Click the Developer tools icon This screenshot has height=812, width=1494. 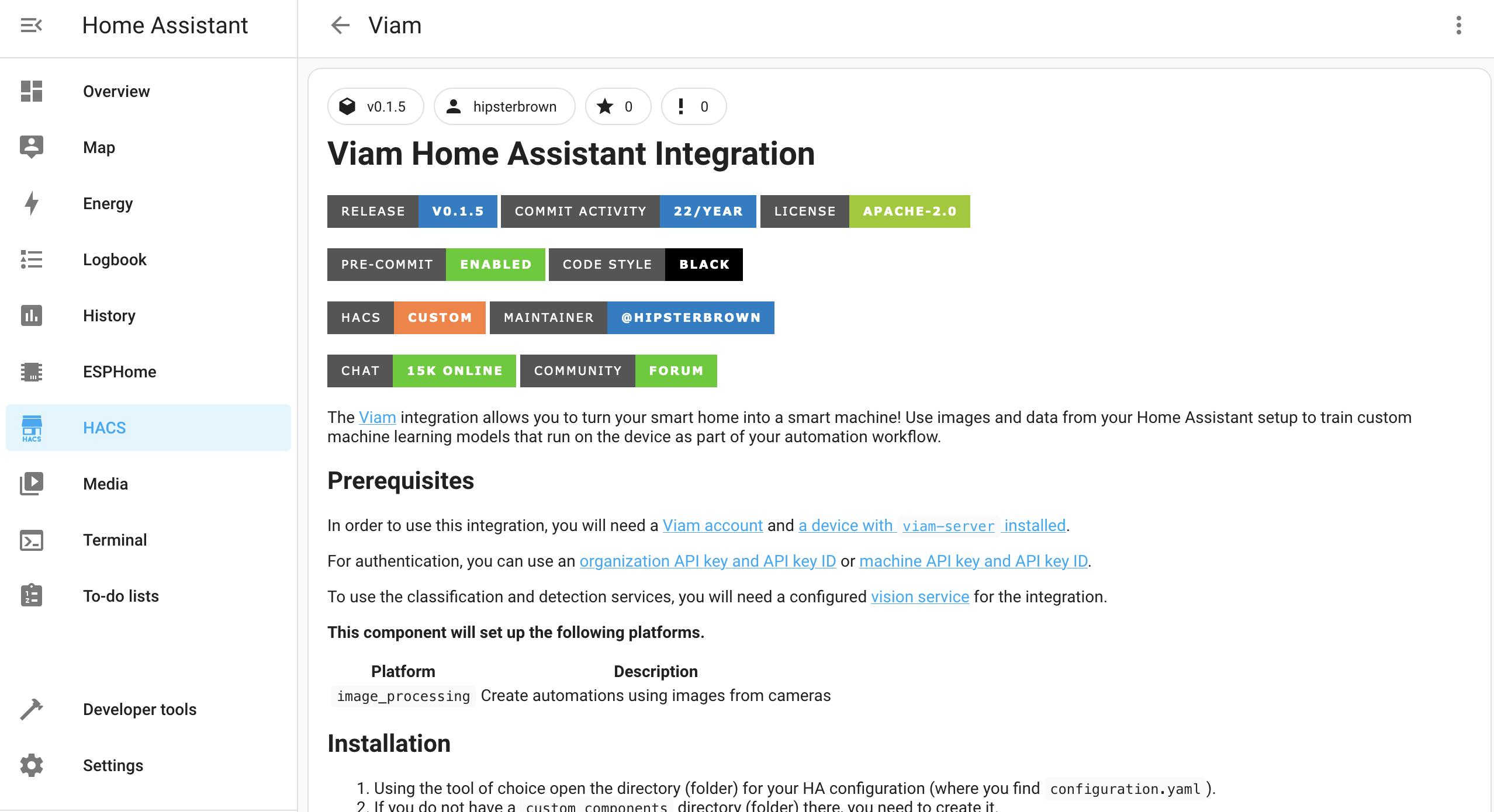pyautogui.click(x=34, y=710)
